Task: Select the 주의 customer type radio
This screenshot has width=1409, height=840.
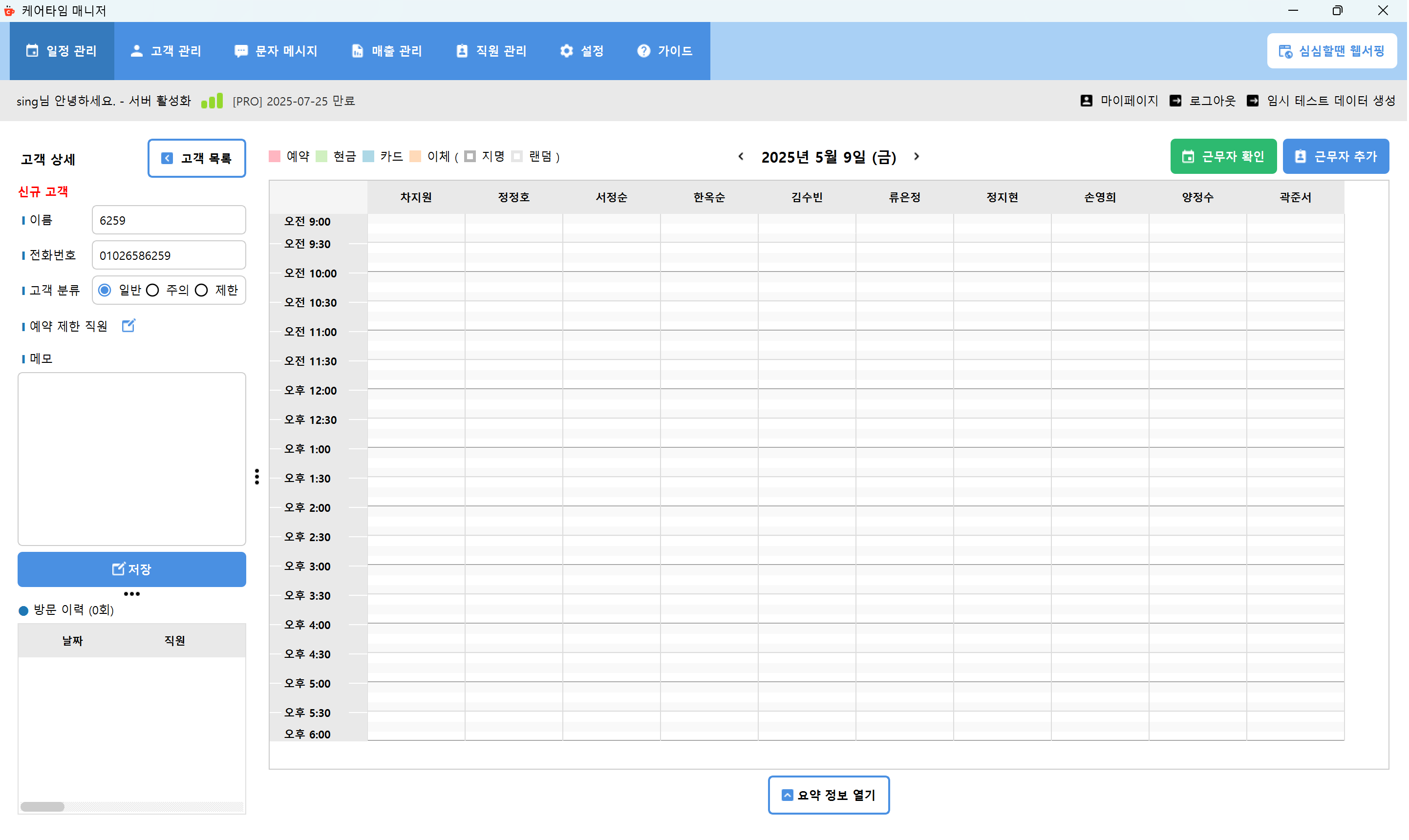Action: tap(153, 291)
